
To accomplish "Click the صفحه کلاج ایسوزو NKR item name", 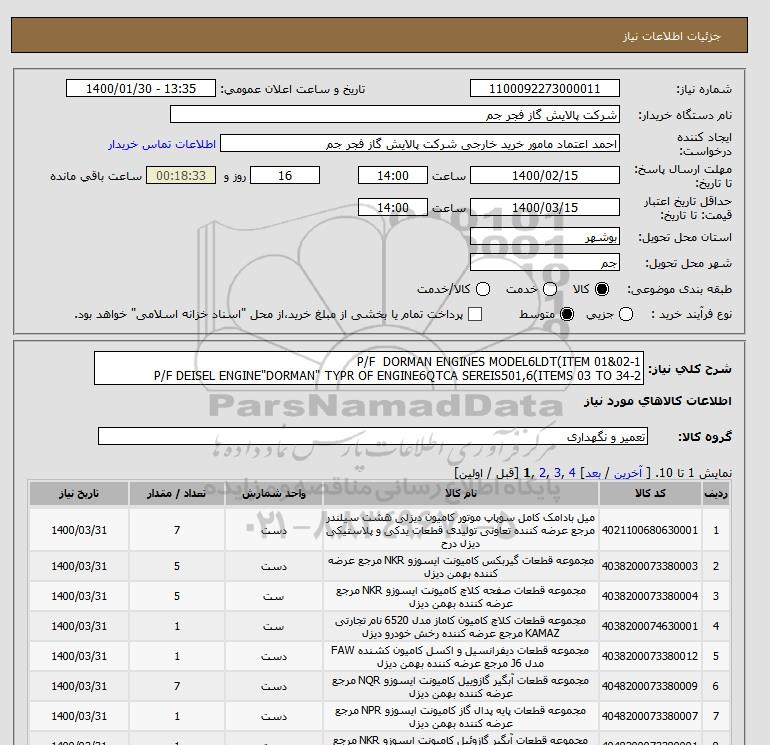I will (x=461, y=597).
